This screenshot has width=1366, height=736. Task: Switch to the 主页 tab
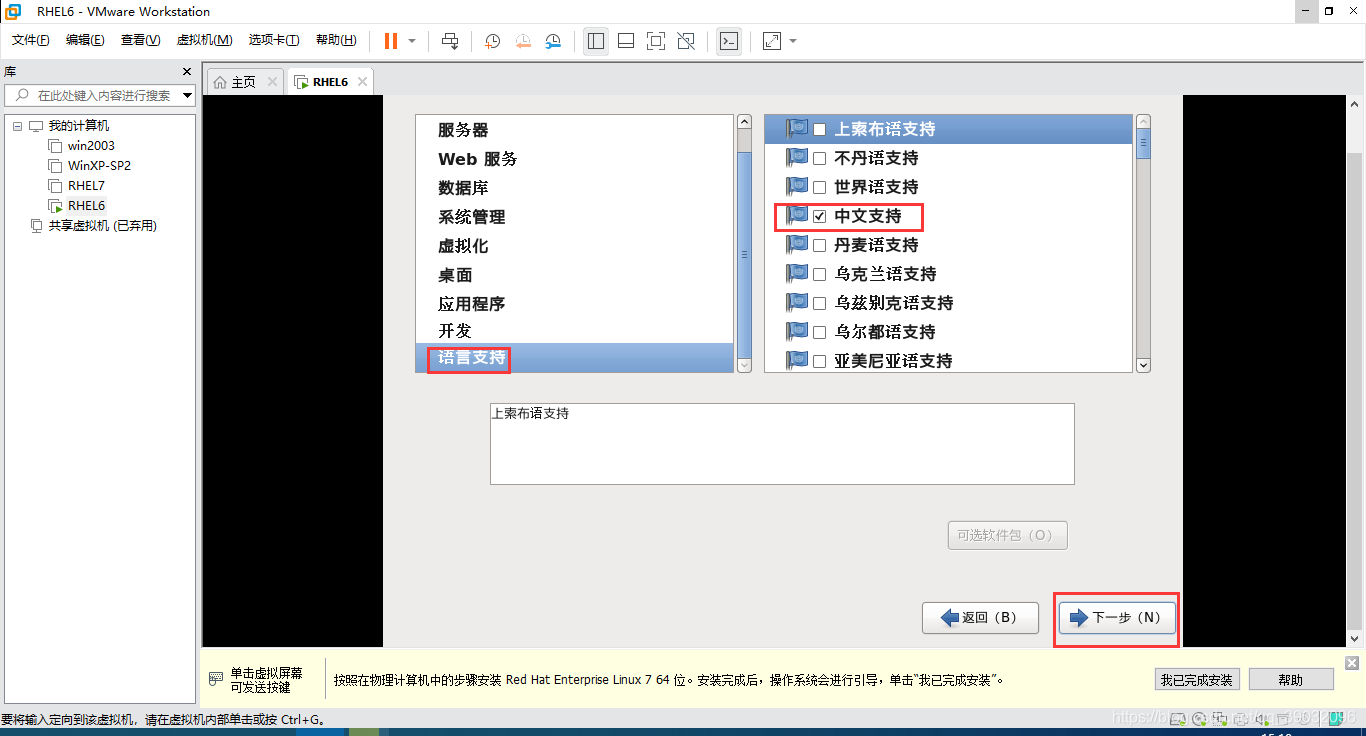[244, 82]
